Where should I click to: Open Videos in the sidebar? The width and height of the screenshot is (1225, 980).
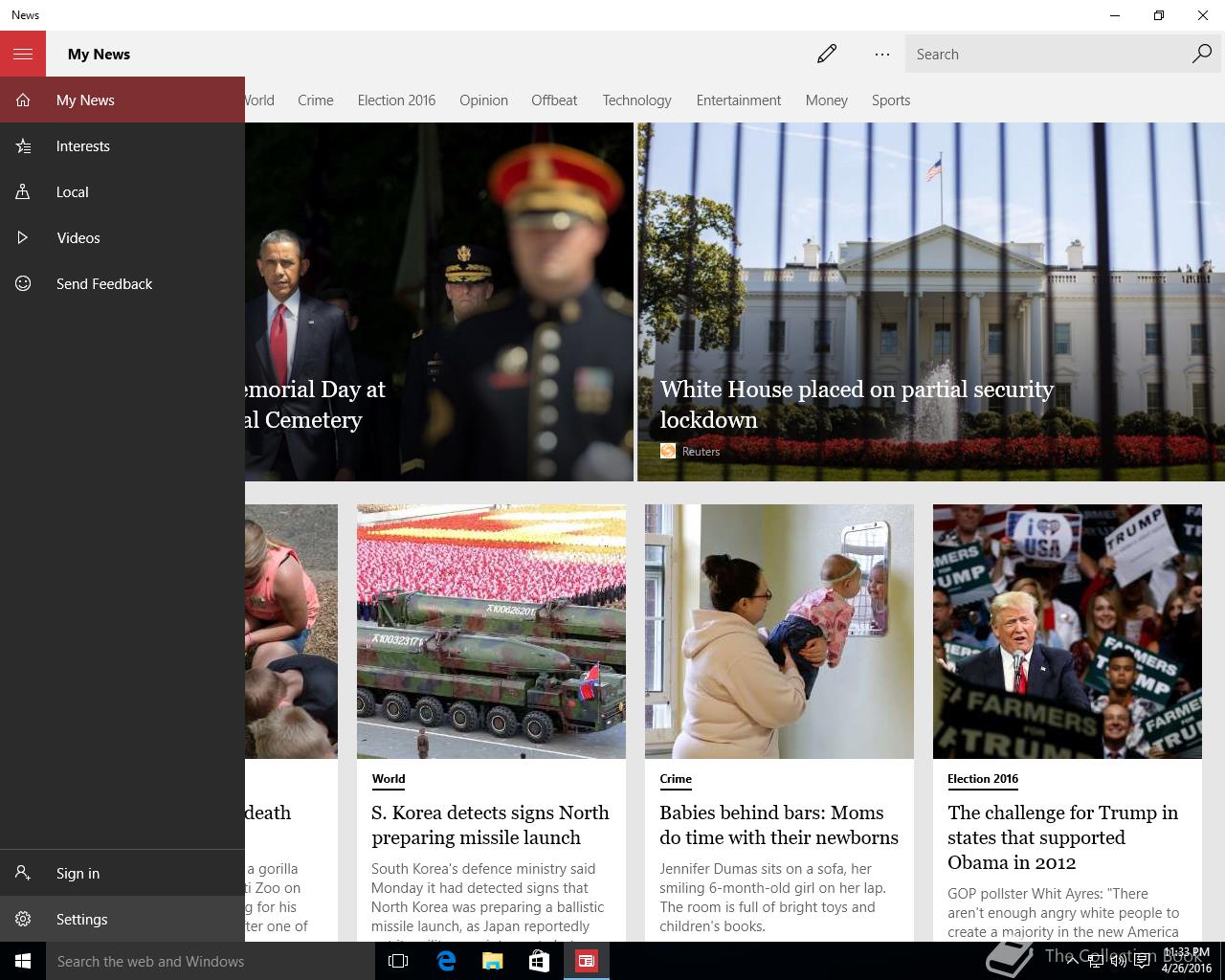122,237
